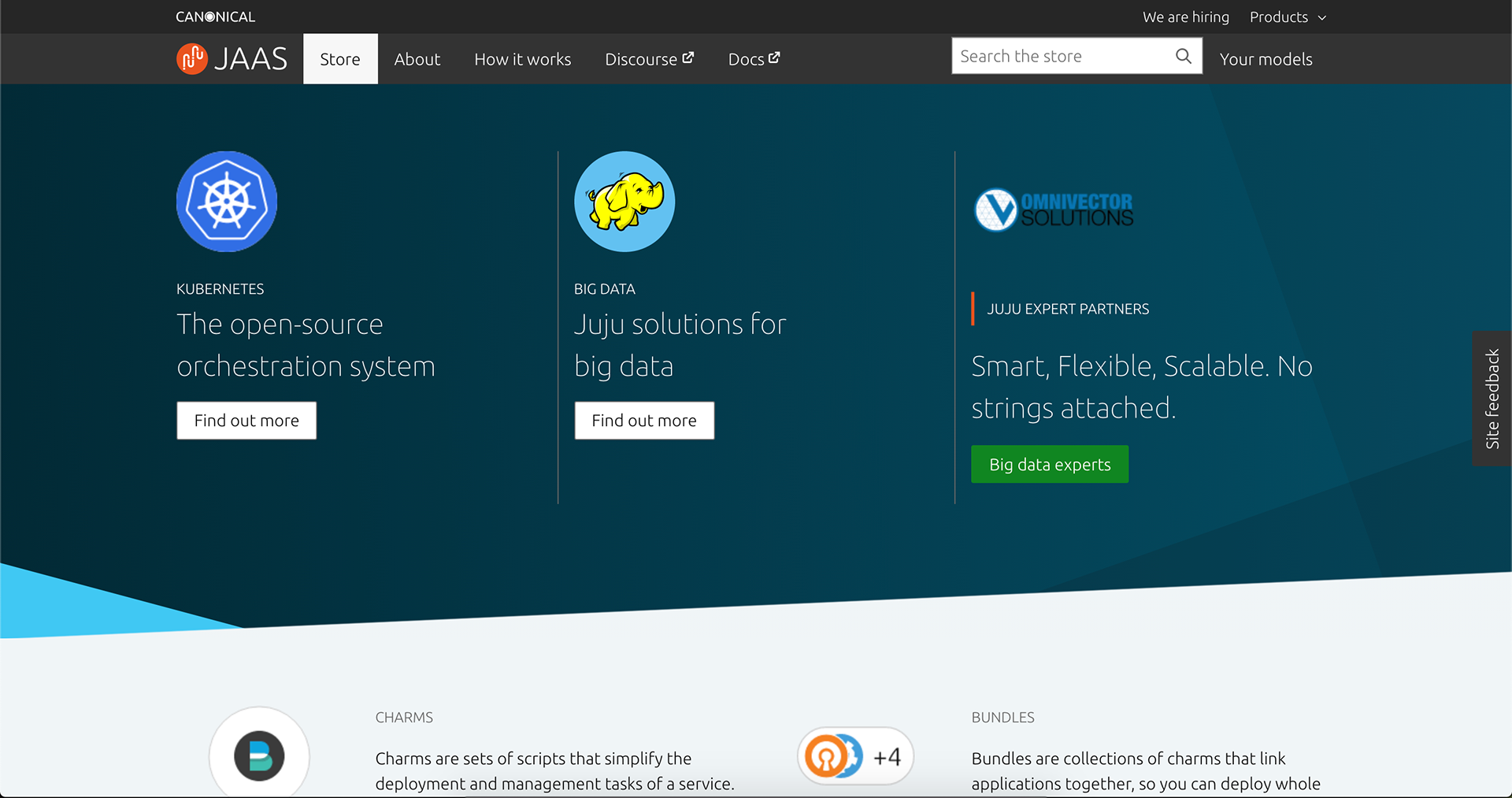The width and height of the screenshot is (1512, 798).
Task: Click the Hadoop elephant big data icon
Action: [x=624, y=202]
